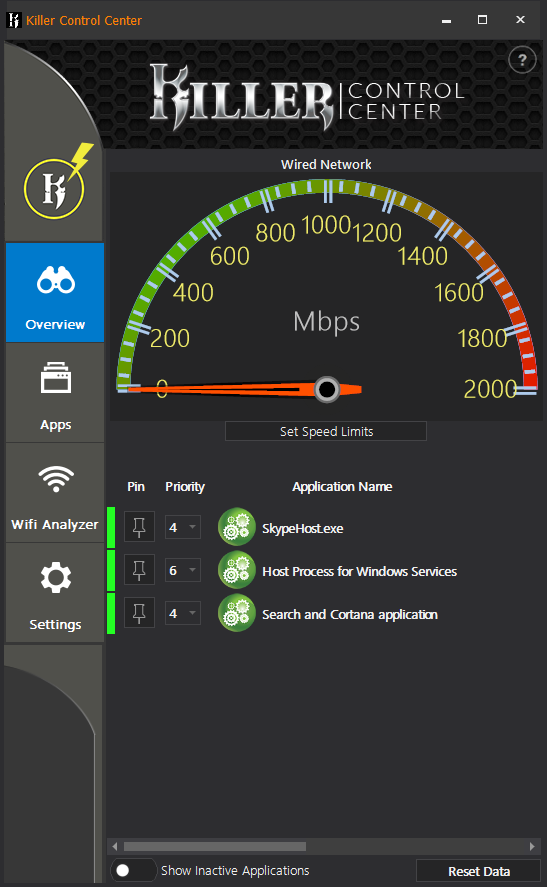Pin Search and Cortana application

pos(139,613)
